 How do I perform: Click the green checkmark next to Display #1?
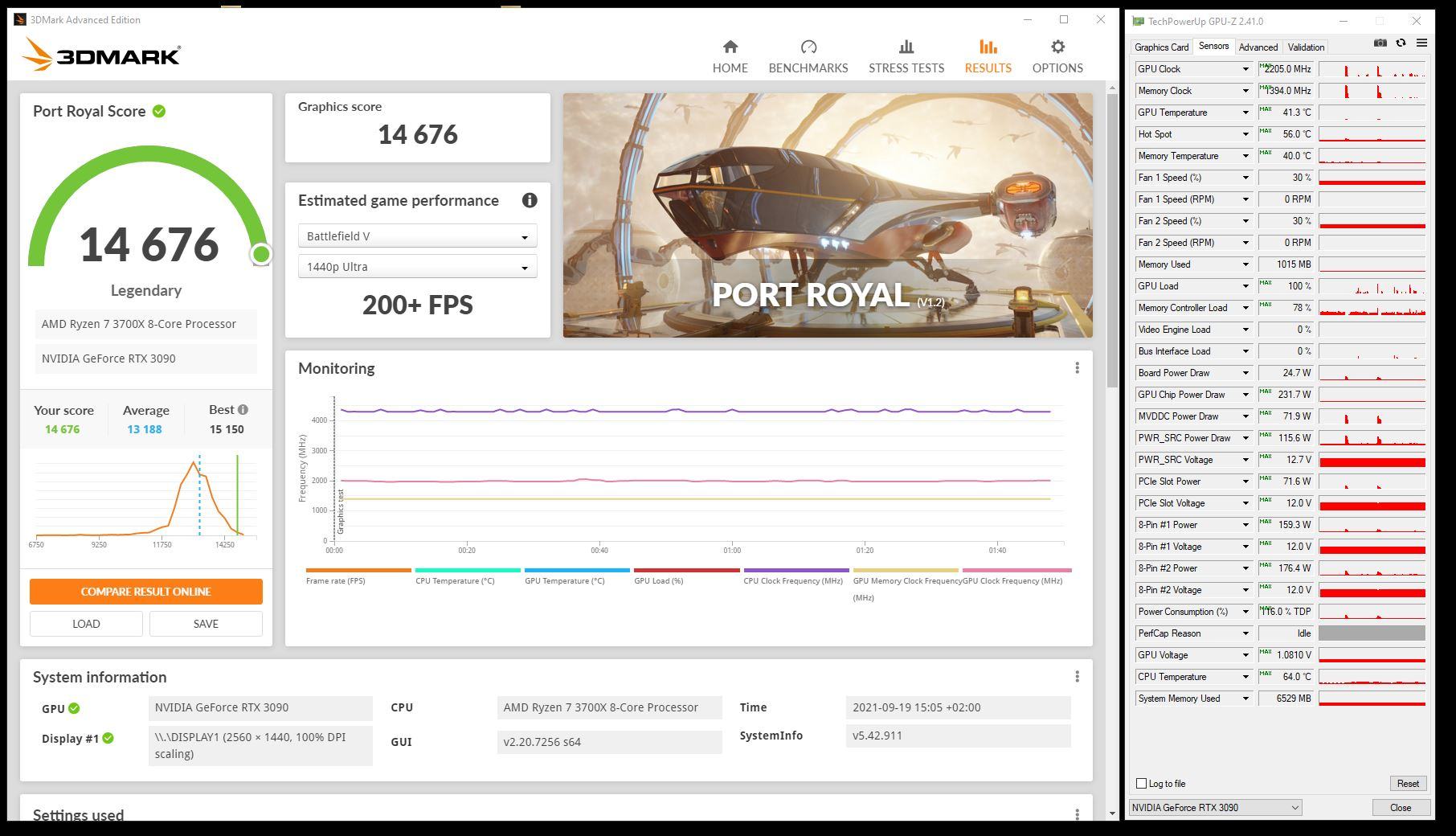pyautogui.click(x=108, y=738)
